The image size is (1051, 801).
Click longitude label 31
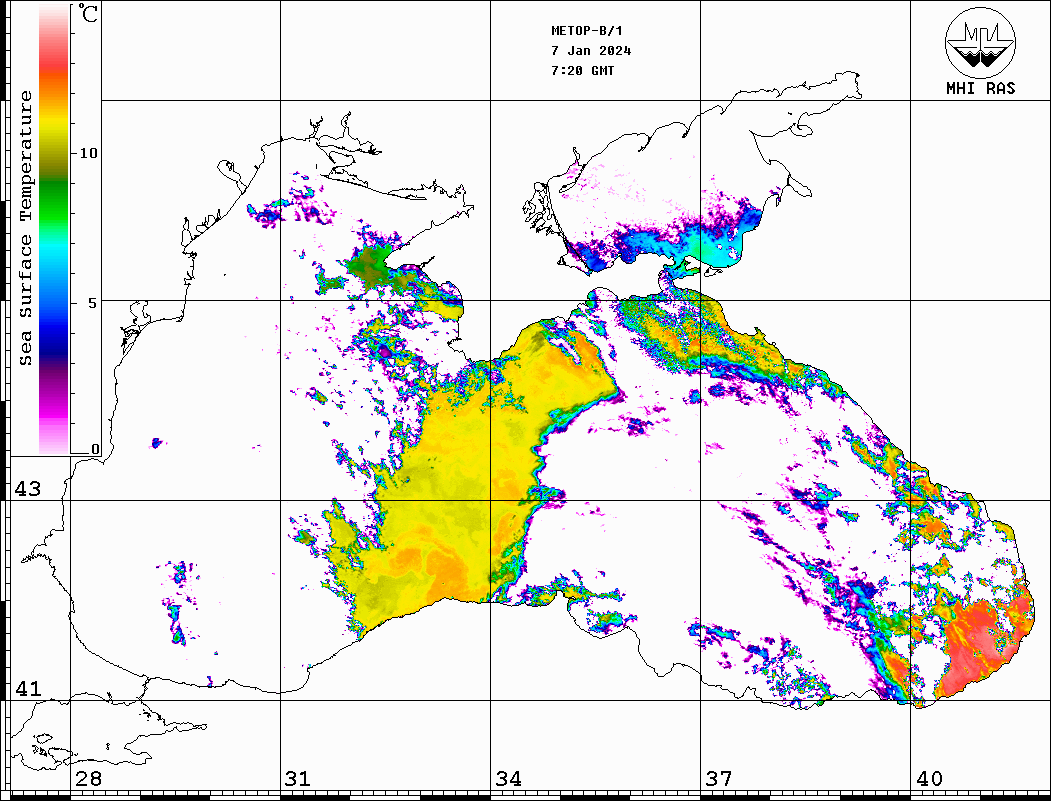(x=298, y=778)
